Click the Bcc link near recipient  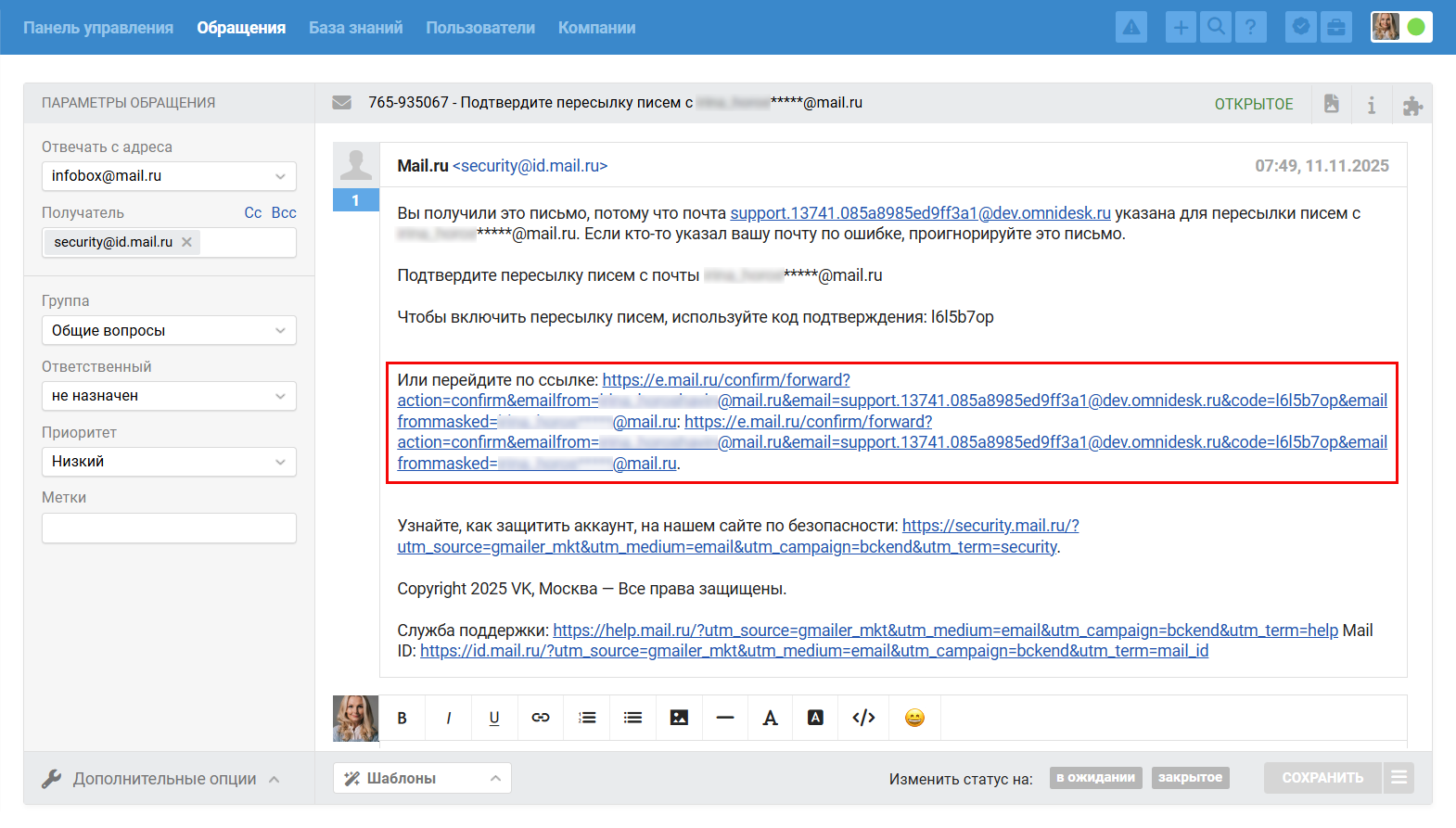(284, 212)
